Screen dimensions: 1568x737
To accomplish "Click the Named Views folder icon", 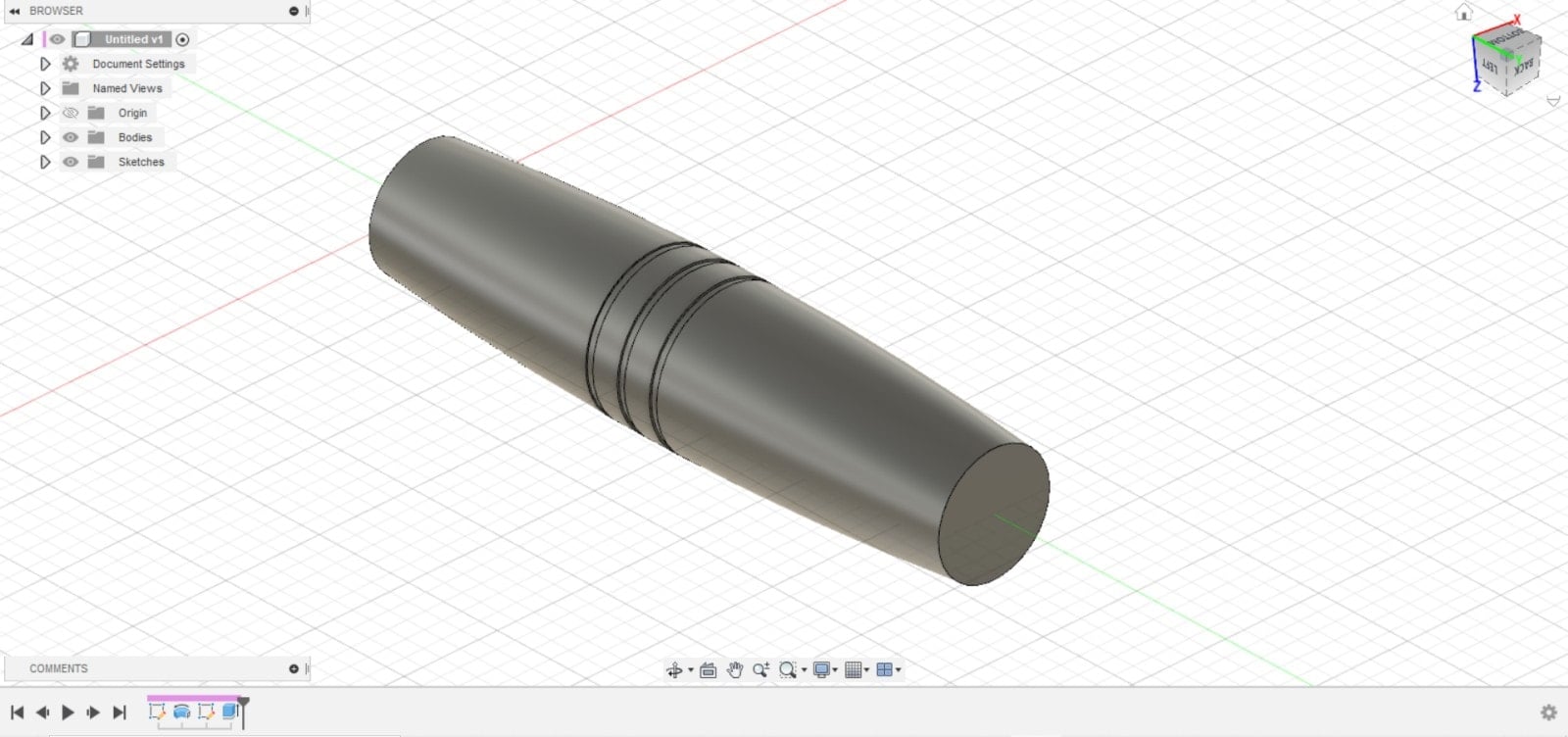I will [x=71, y=88].
